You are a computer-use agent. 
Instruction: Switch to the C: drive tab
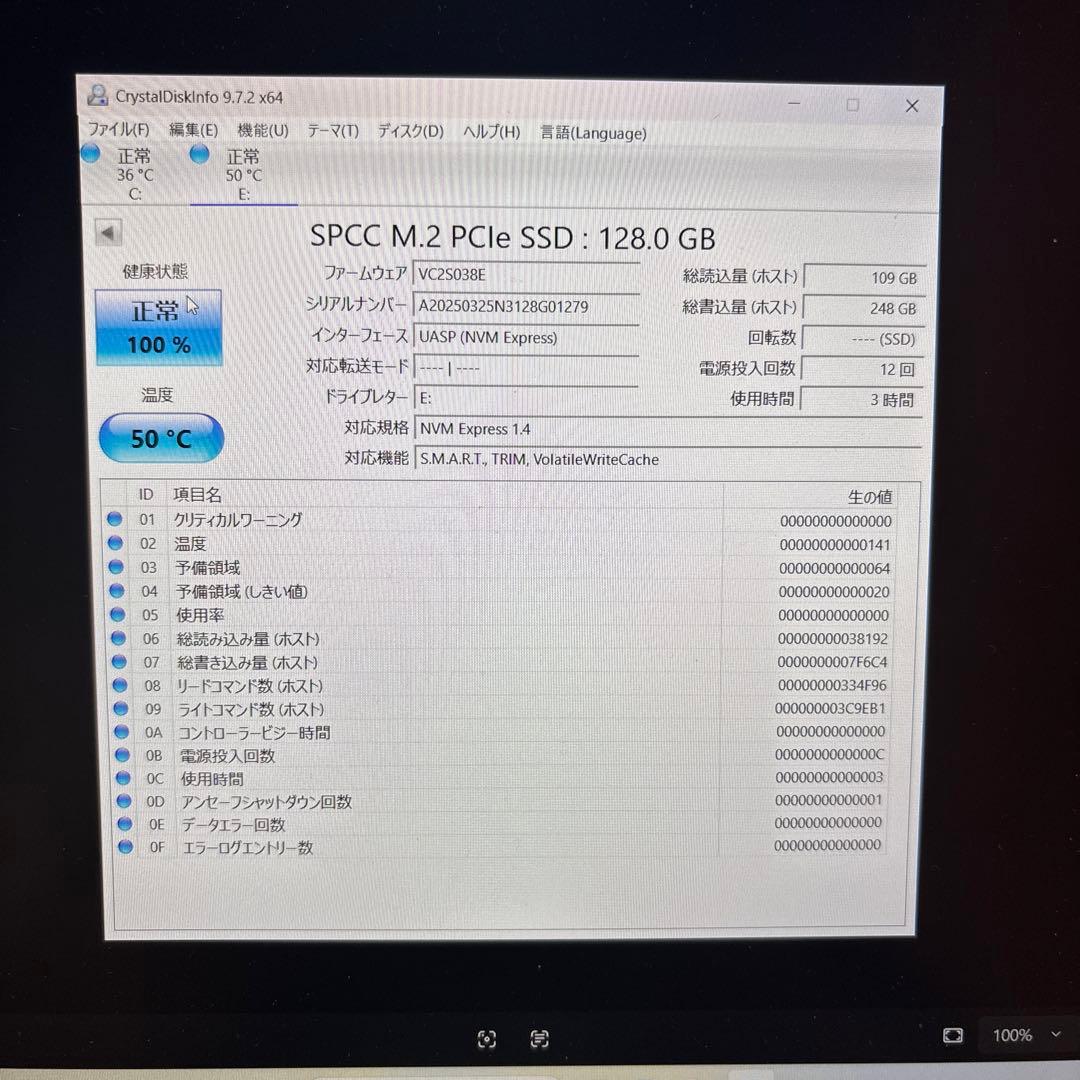[x=133, y=173]
